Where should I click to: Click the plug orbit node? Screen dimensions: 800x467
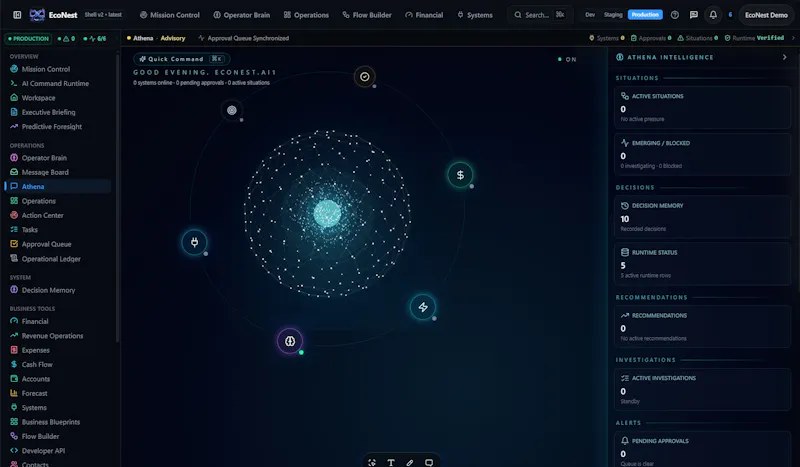coord(194,242)
